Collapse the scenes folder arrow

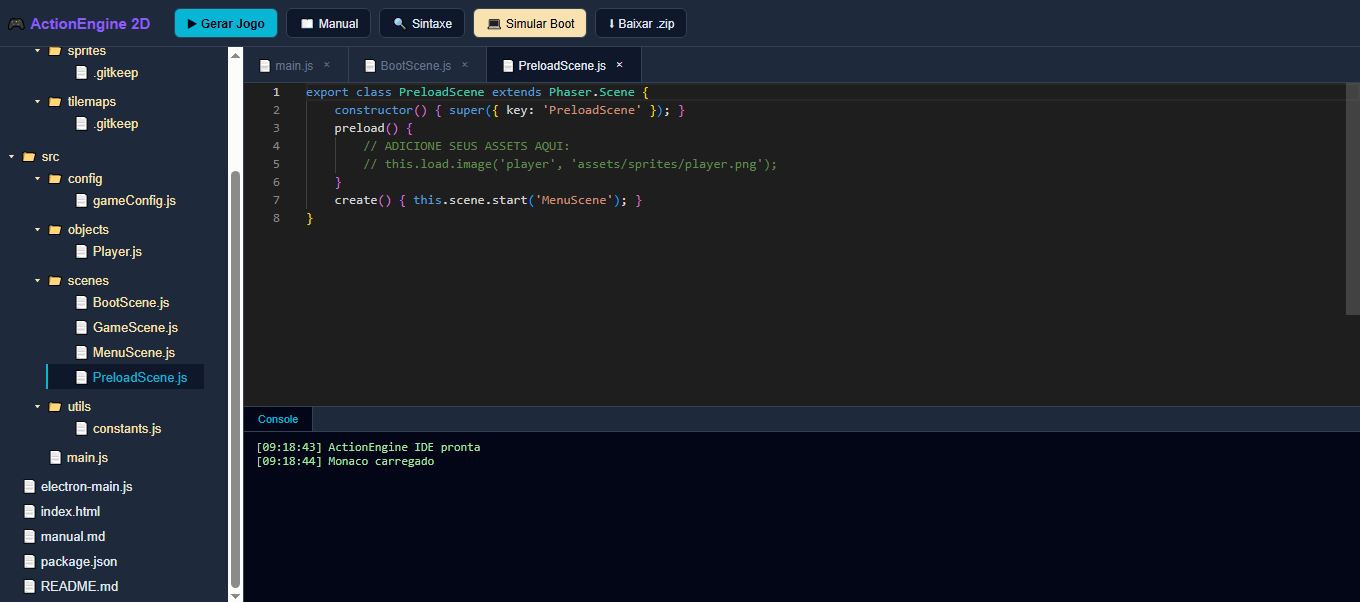pos(38,280)
